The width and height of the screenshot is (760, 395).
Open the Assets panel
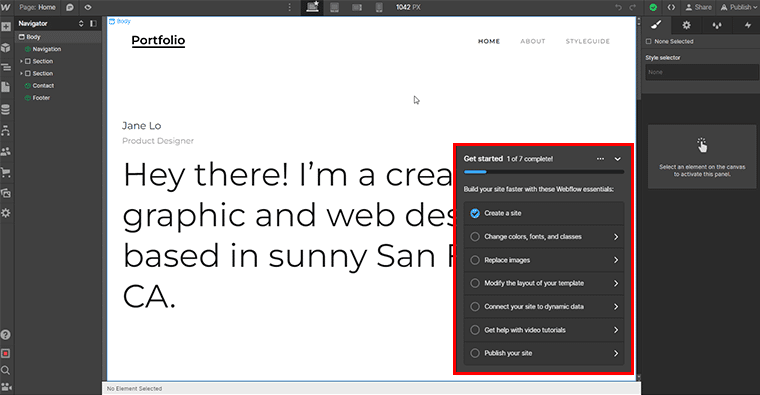6,193
